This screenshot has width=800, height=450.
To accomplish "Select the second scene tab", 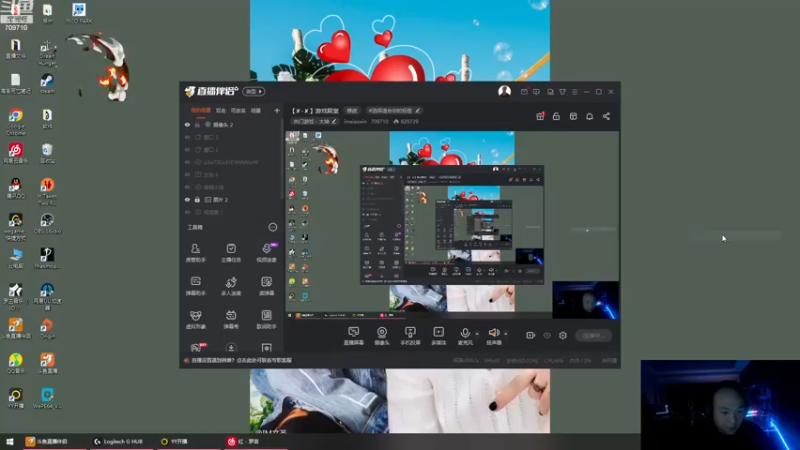I will point(220,110).
